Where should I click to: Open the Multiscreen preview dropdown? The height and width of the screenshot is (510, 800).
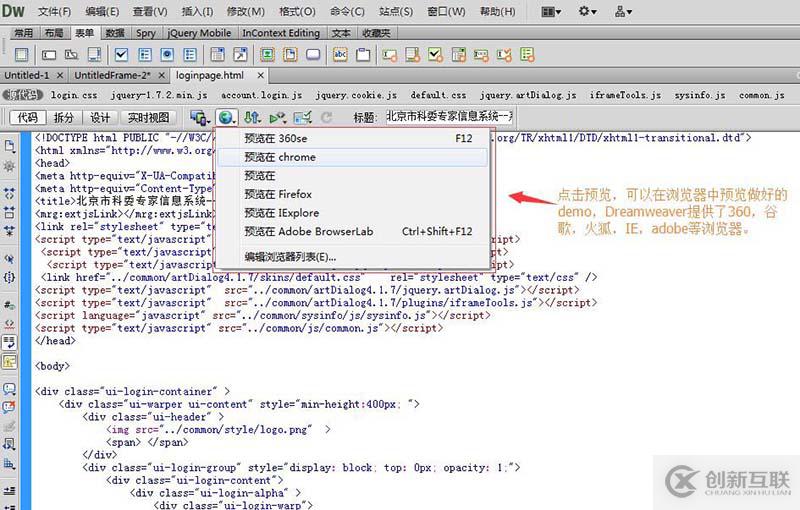tap(200, 118)
